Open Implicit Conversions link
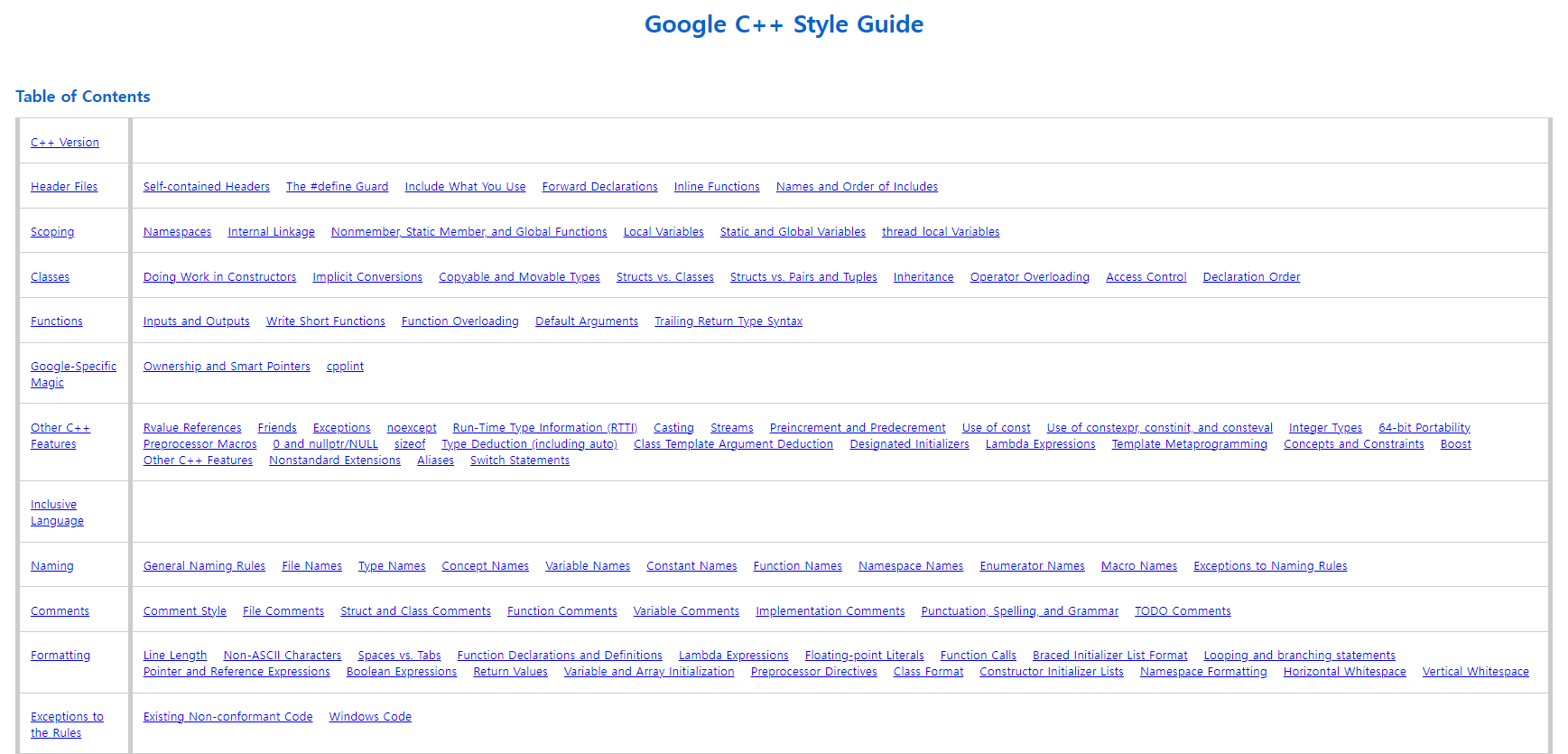 (x=367, y=277)
